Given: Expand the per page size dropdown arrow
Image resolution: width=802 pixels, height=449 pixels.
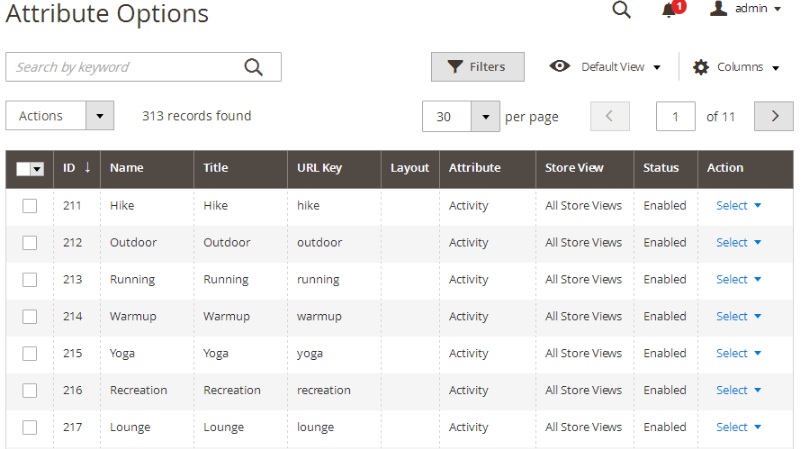Looking at the screenshot, I should coord(485,117).
